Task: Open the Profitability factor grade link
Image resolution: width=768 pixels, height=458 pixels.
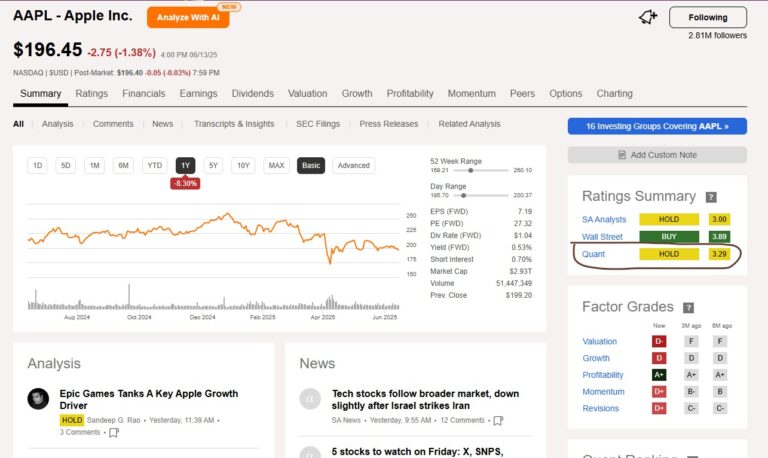Action: pos(603,375)
